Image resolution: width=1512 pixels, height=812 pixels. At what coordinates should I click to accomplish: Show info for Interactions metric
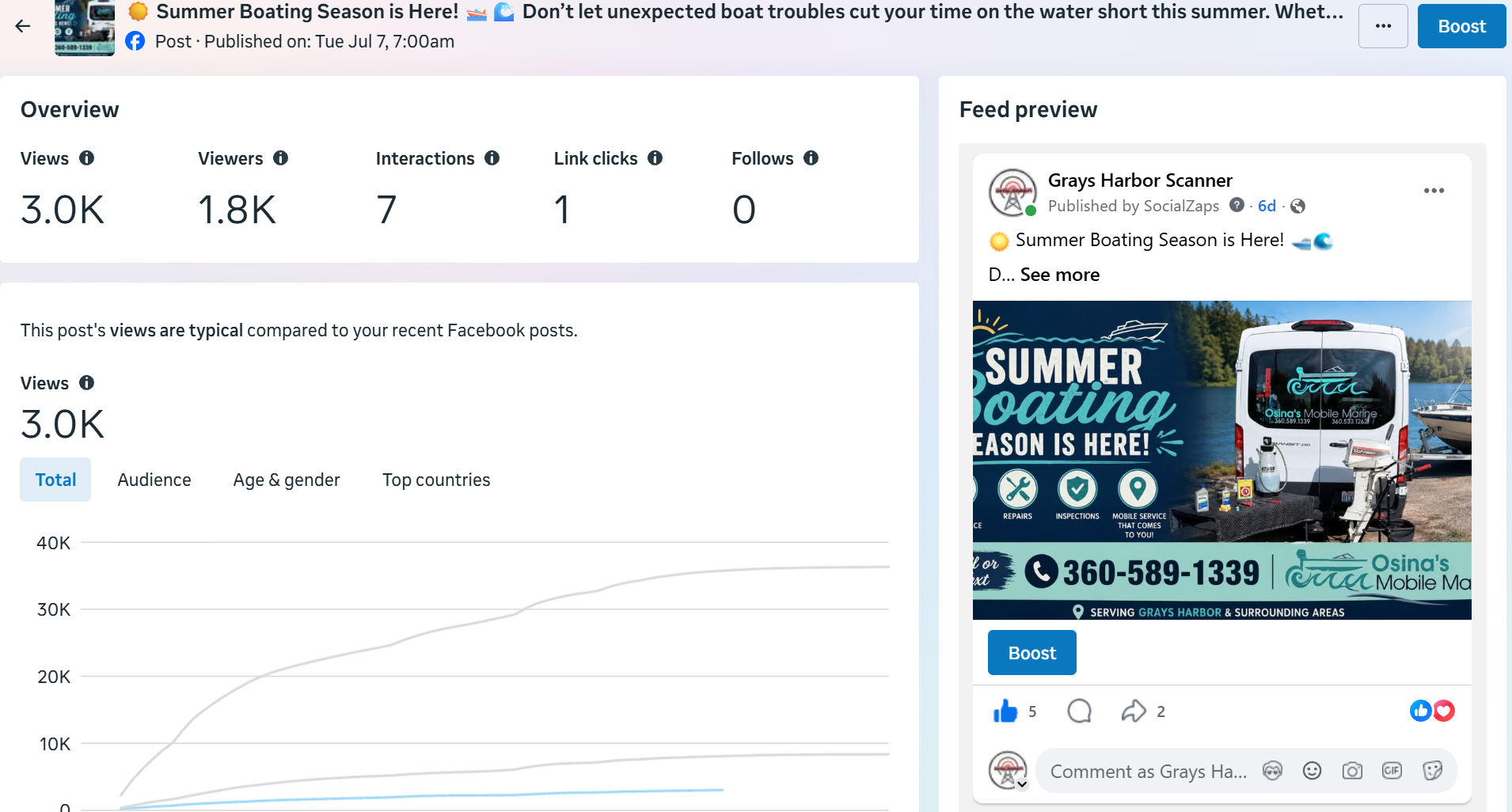492,158
